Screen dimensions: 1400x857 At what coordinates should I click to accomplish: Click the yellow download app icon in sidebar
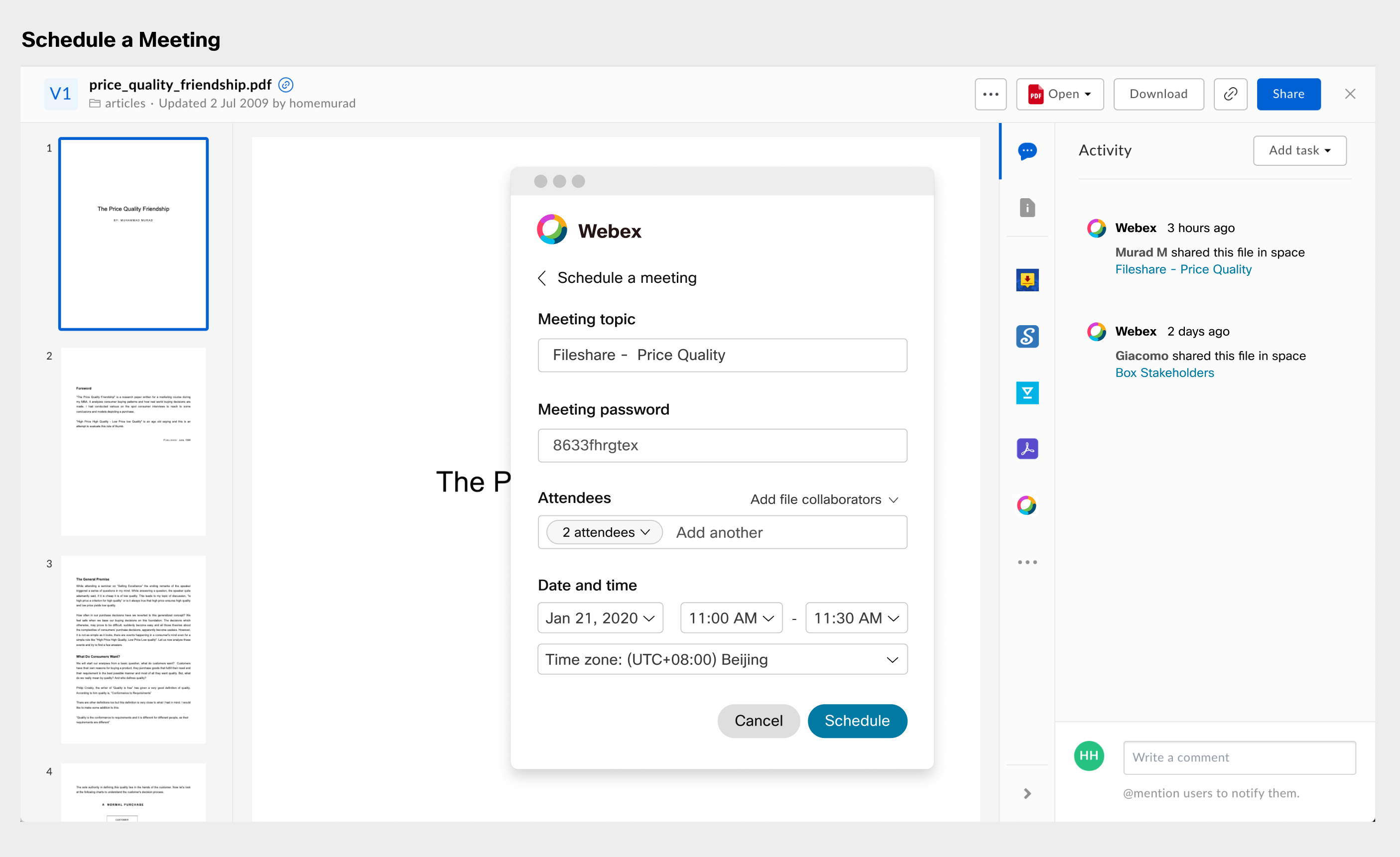[1027, 280]
